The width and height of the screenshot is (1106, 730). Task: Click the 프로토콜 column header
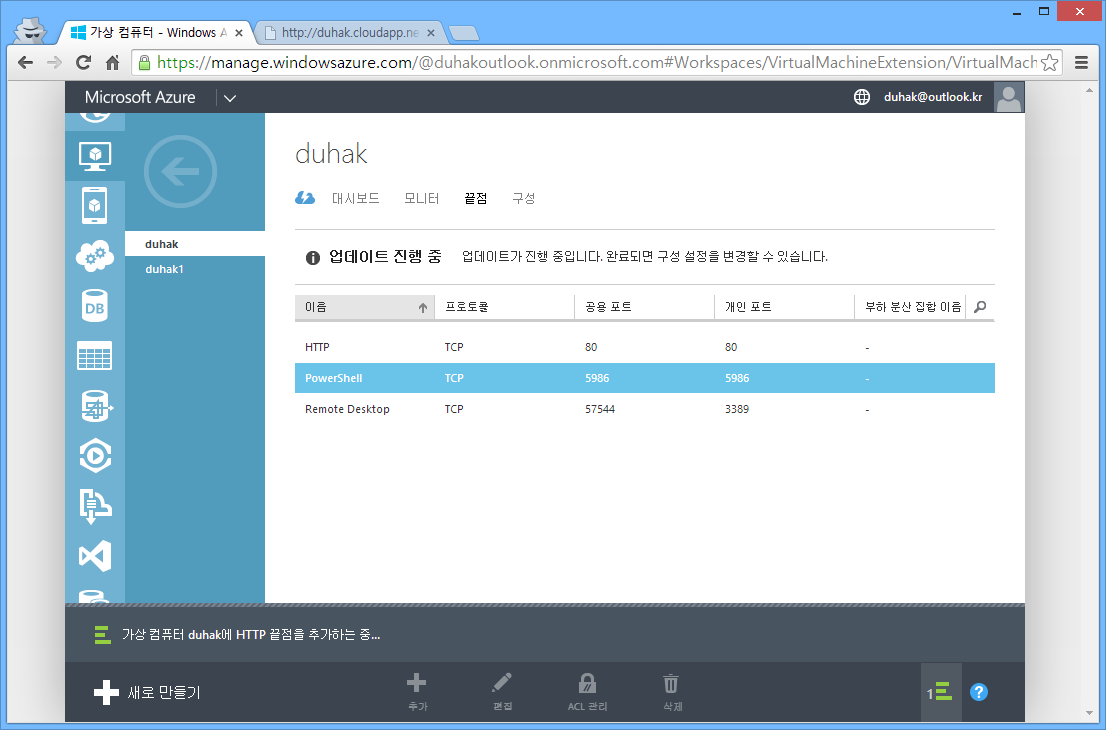coord(504,307)
